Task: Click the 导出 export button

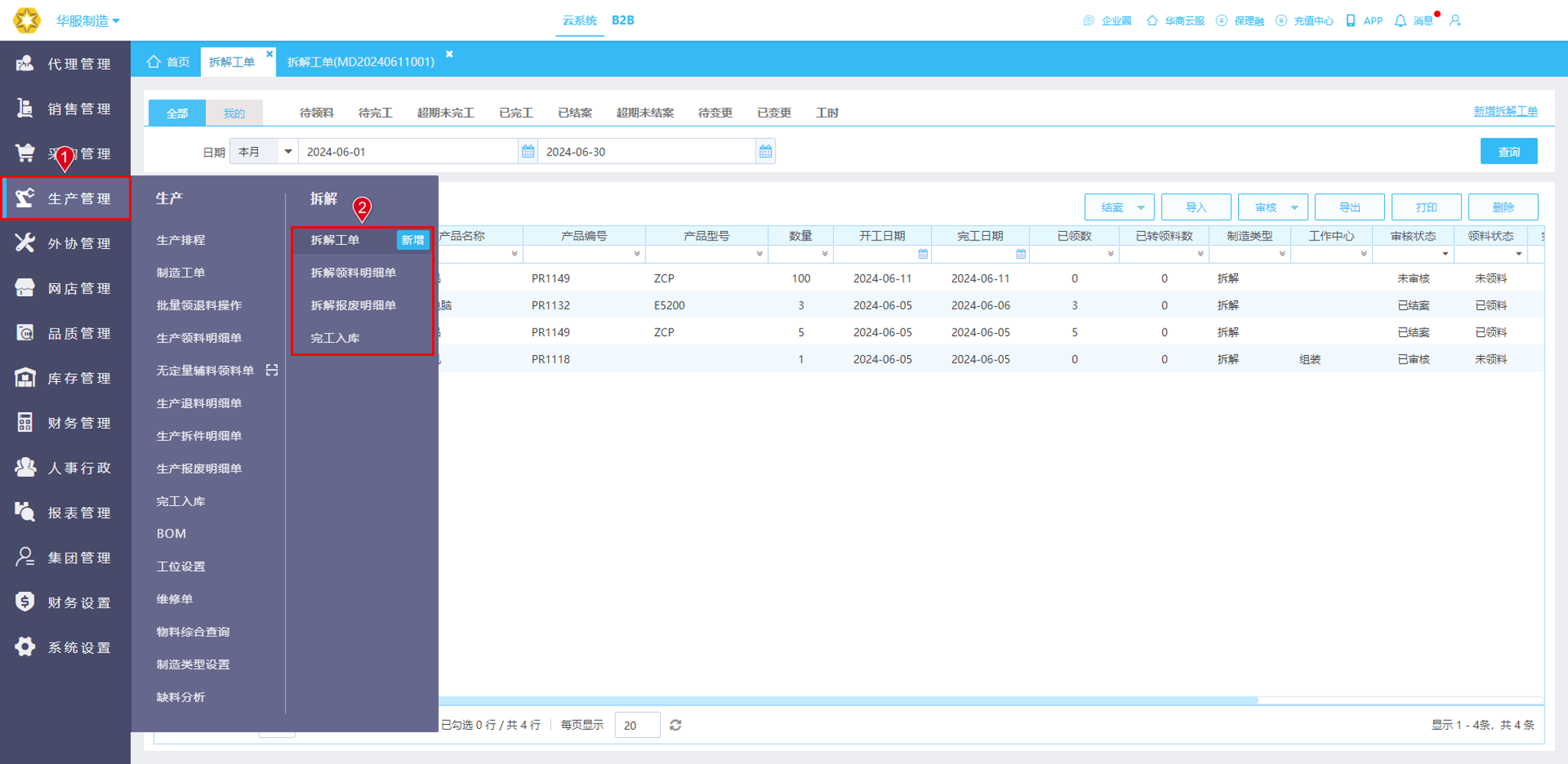Action: [x=1349, y=207]
